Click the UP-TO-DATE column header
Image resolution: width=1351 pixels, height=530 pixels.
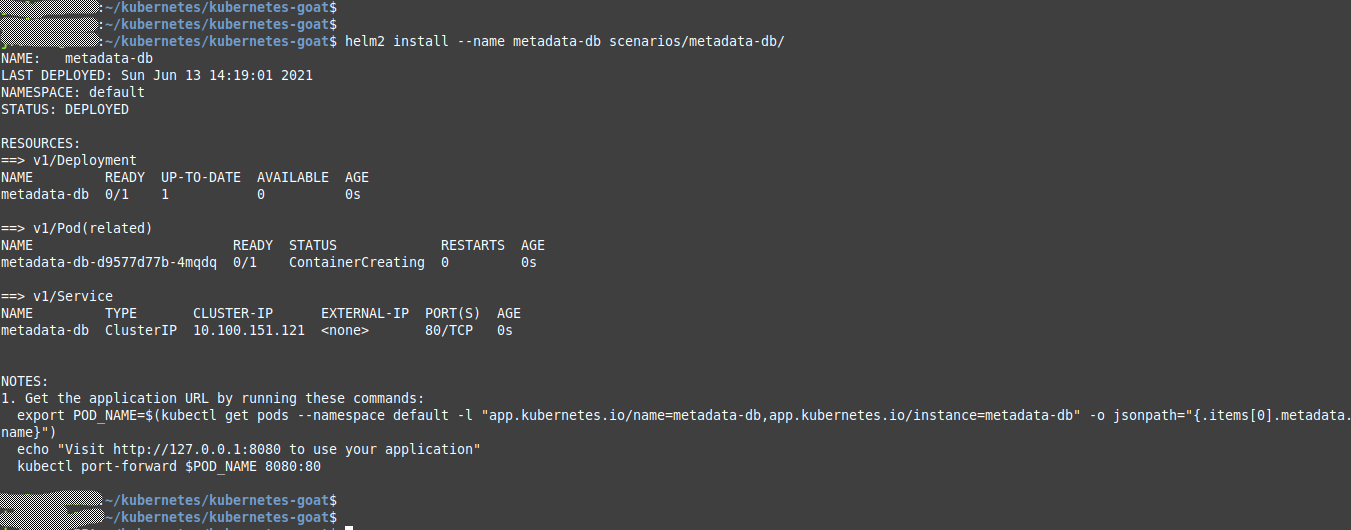tap(201, 177)
